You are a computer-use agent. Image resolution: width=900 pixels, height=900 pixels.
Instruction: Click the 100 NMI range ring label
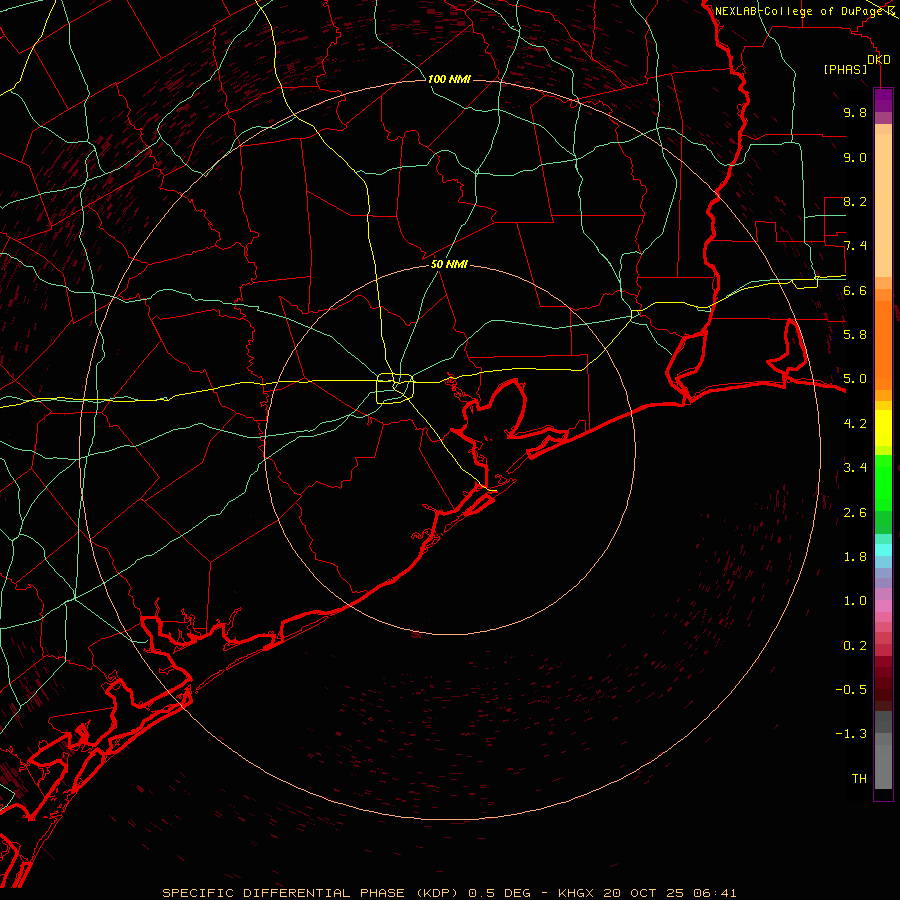(x=449, y=79)
